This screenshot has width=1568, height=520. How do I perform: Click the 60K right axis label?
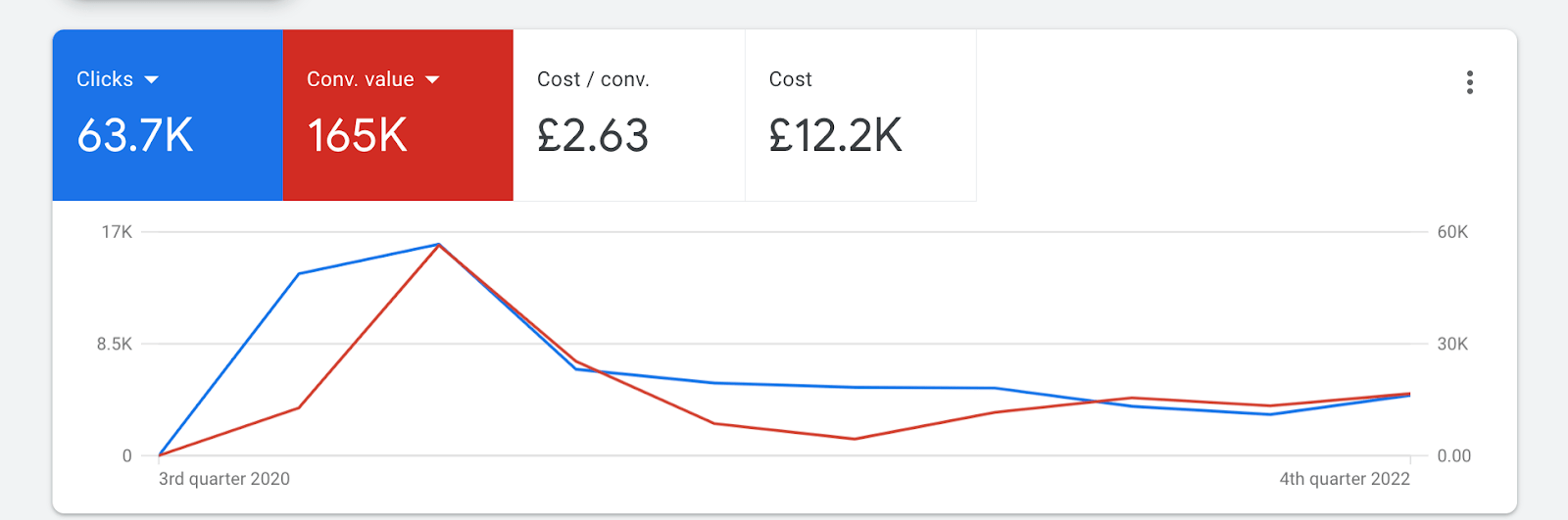click(x=1452, y=232)
